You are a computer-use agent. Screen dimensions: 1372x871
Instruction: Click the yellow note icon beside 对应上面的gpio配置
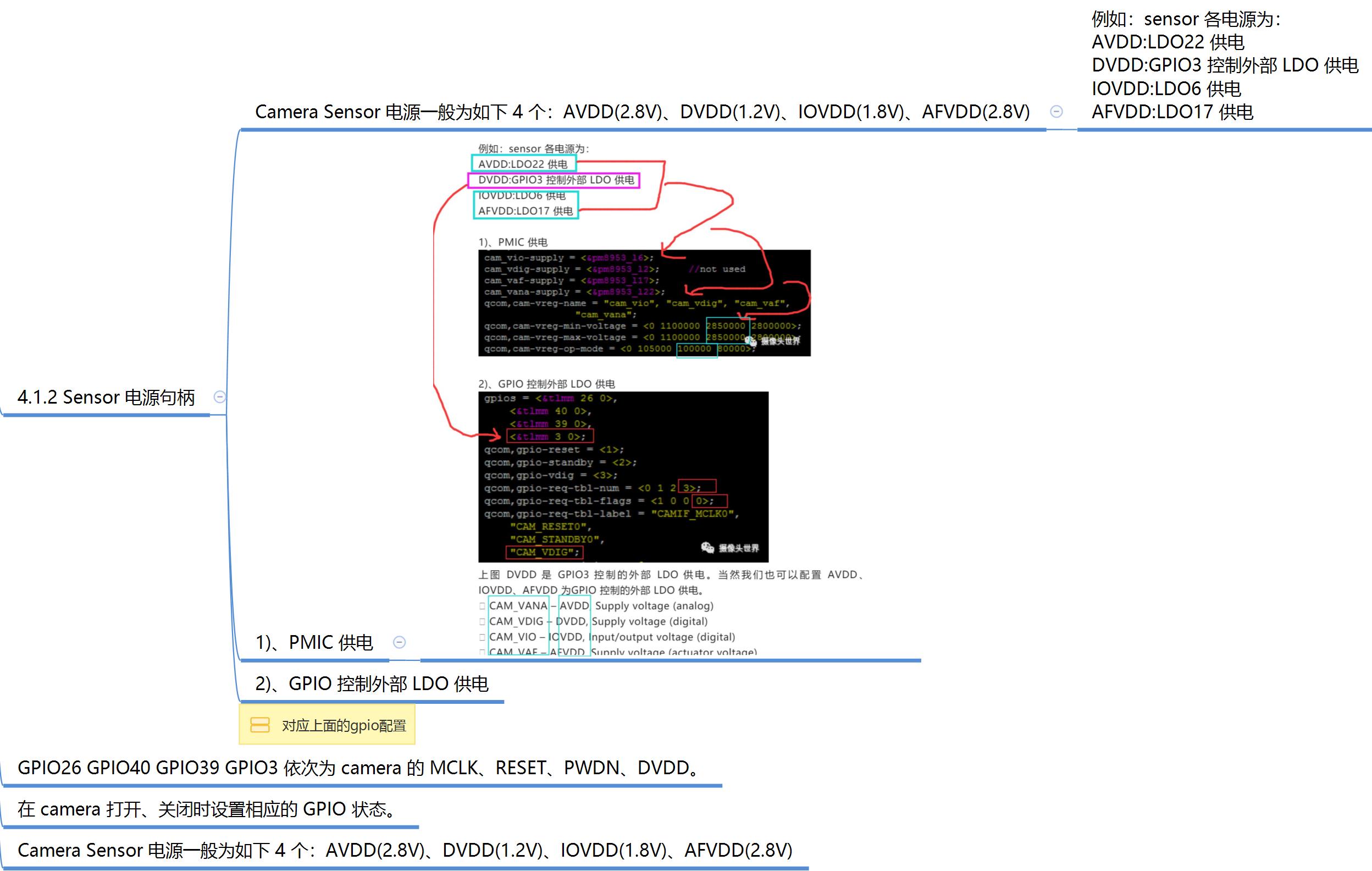click(260, 725)
